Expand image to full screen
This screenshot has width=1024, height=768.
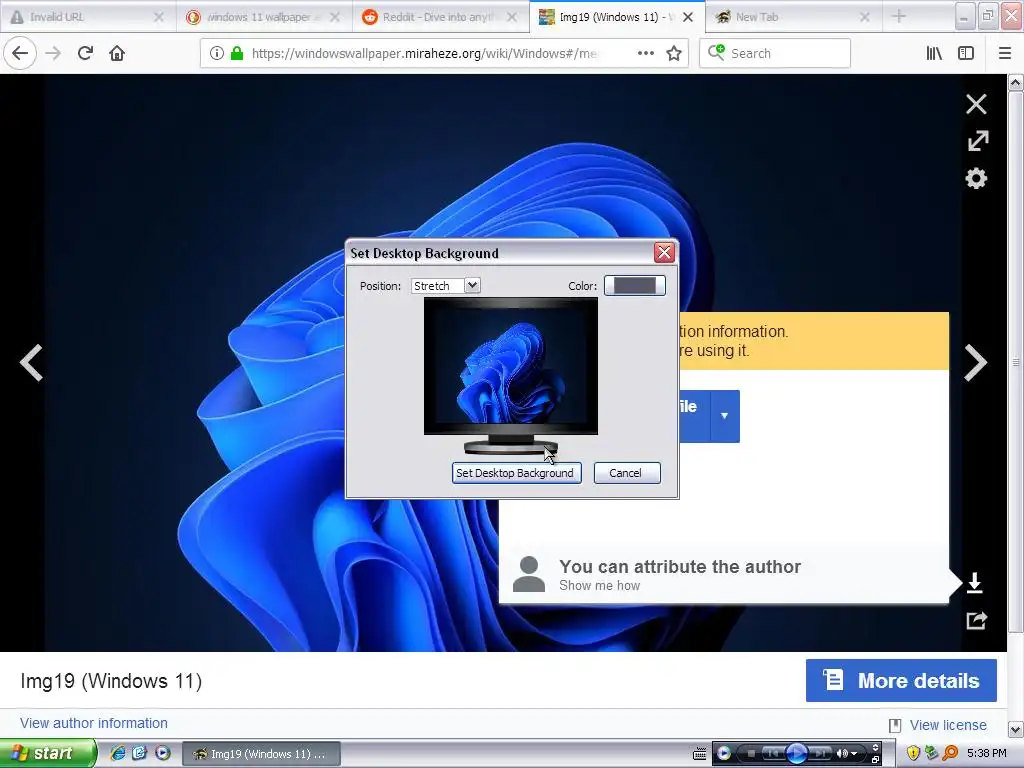tap(978, 140)
